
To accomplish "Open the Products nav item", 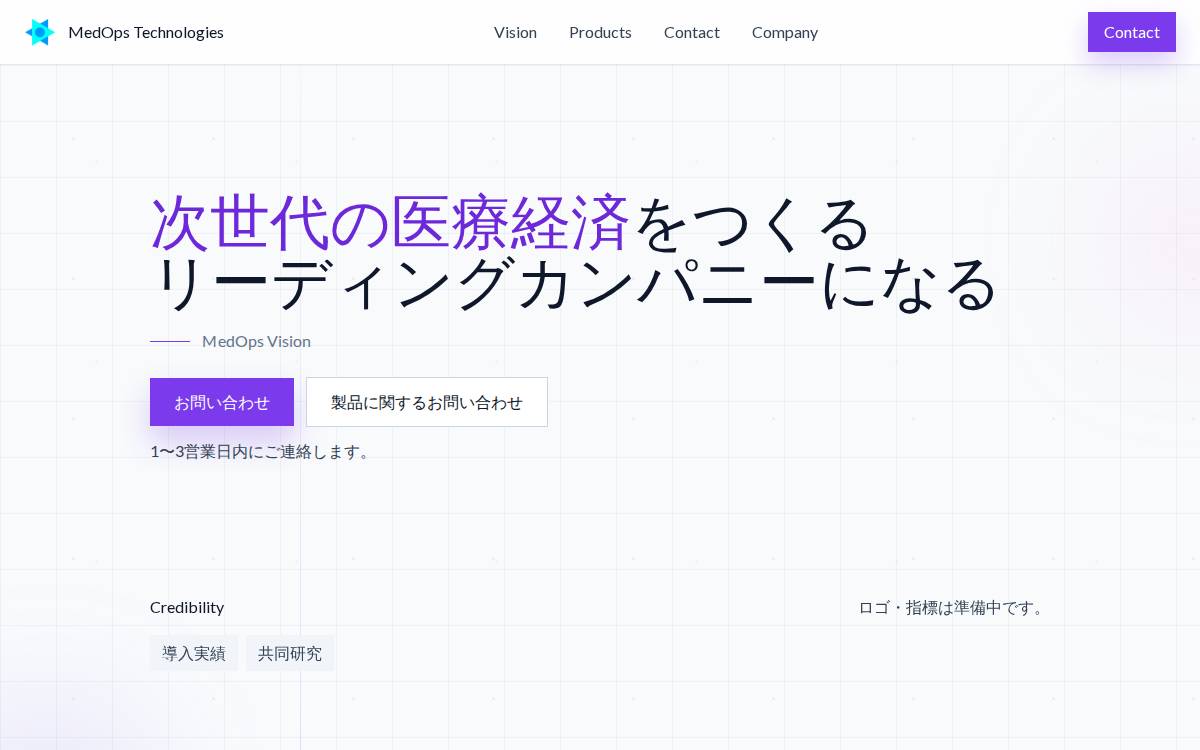I will click(x=600, y=32).
